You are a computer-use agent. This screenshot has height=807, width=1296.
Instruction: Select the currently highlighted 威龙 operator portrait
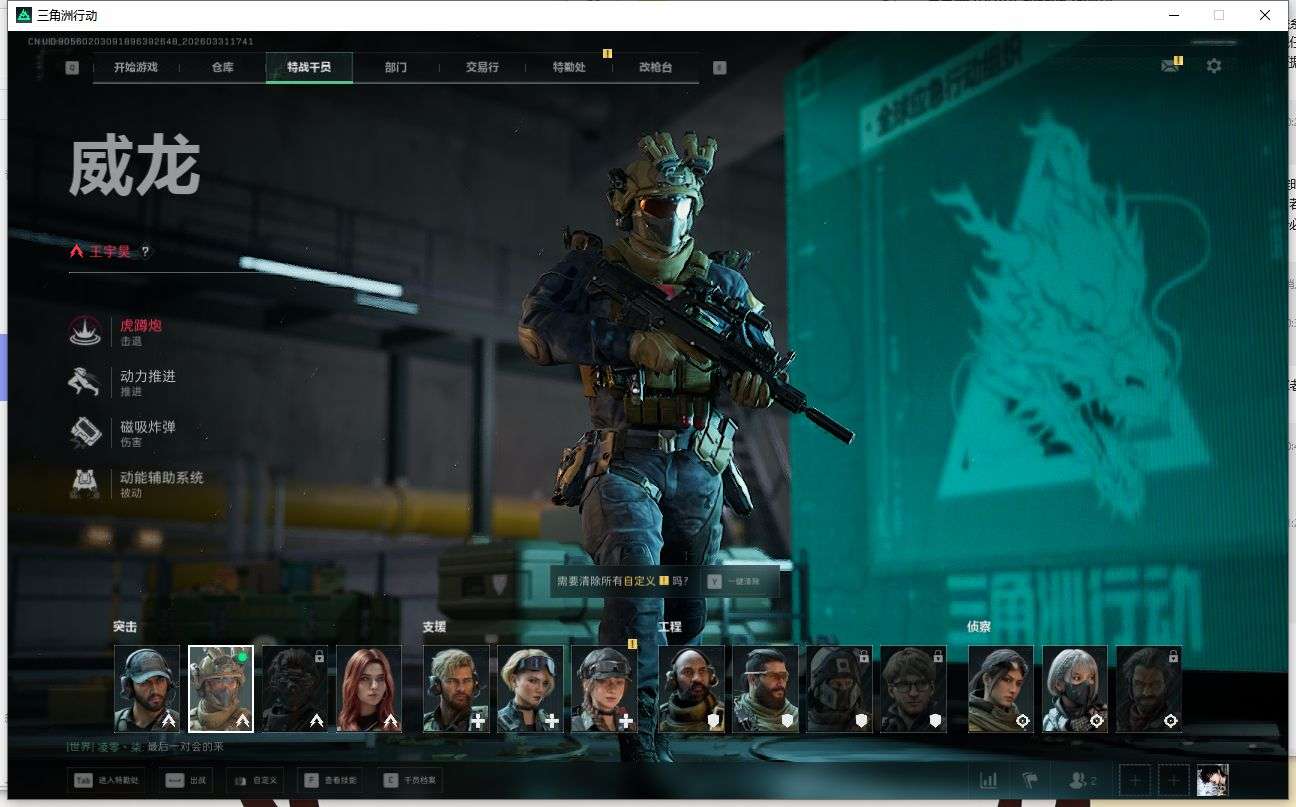point(221,689)
